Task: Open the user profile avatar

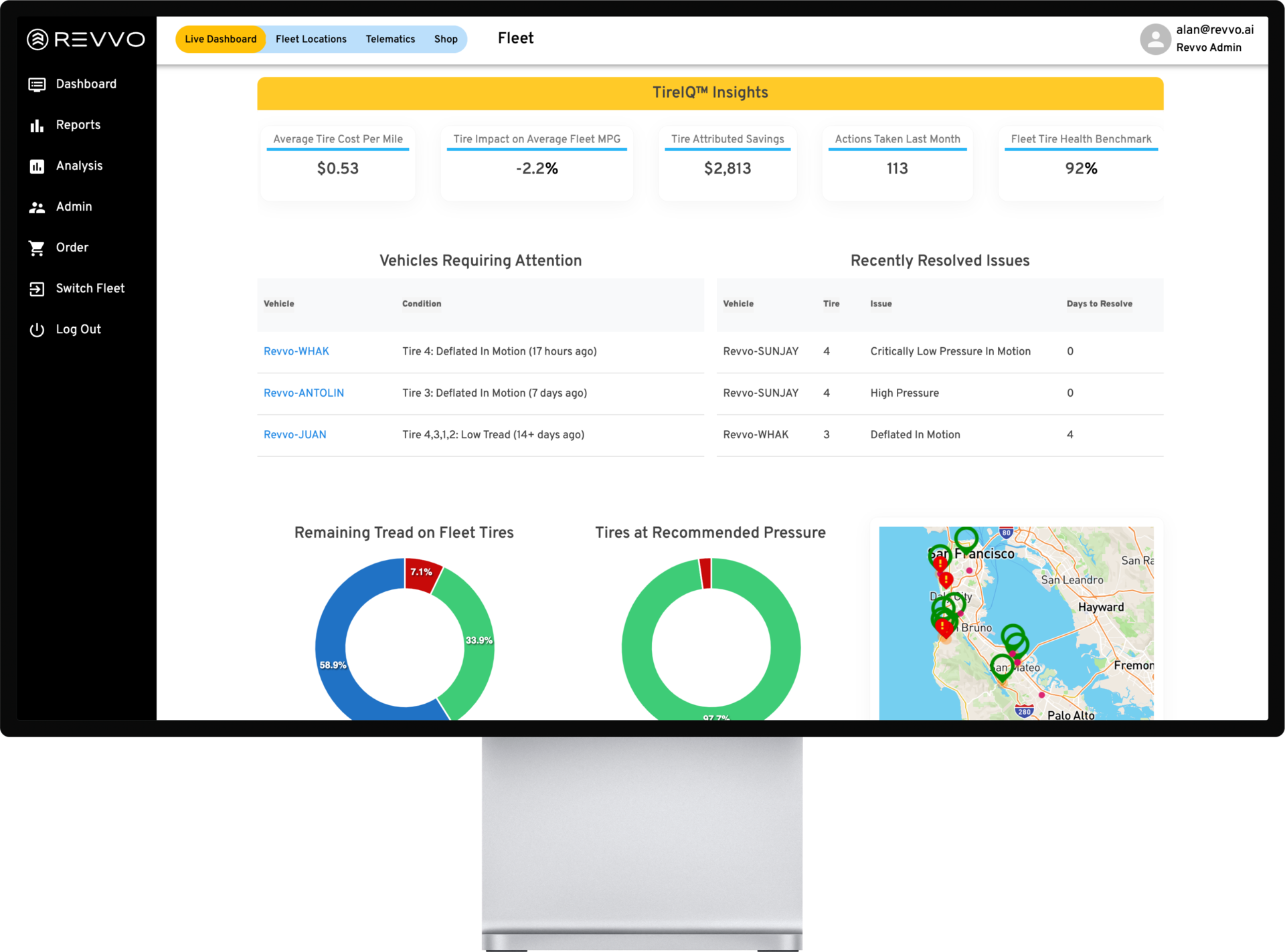Action: (1155, 39)
